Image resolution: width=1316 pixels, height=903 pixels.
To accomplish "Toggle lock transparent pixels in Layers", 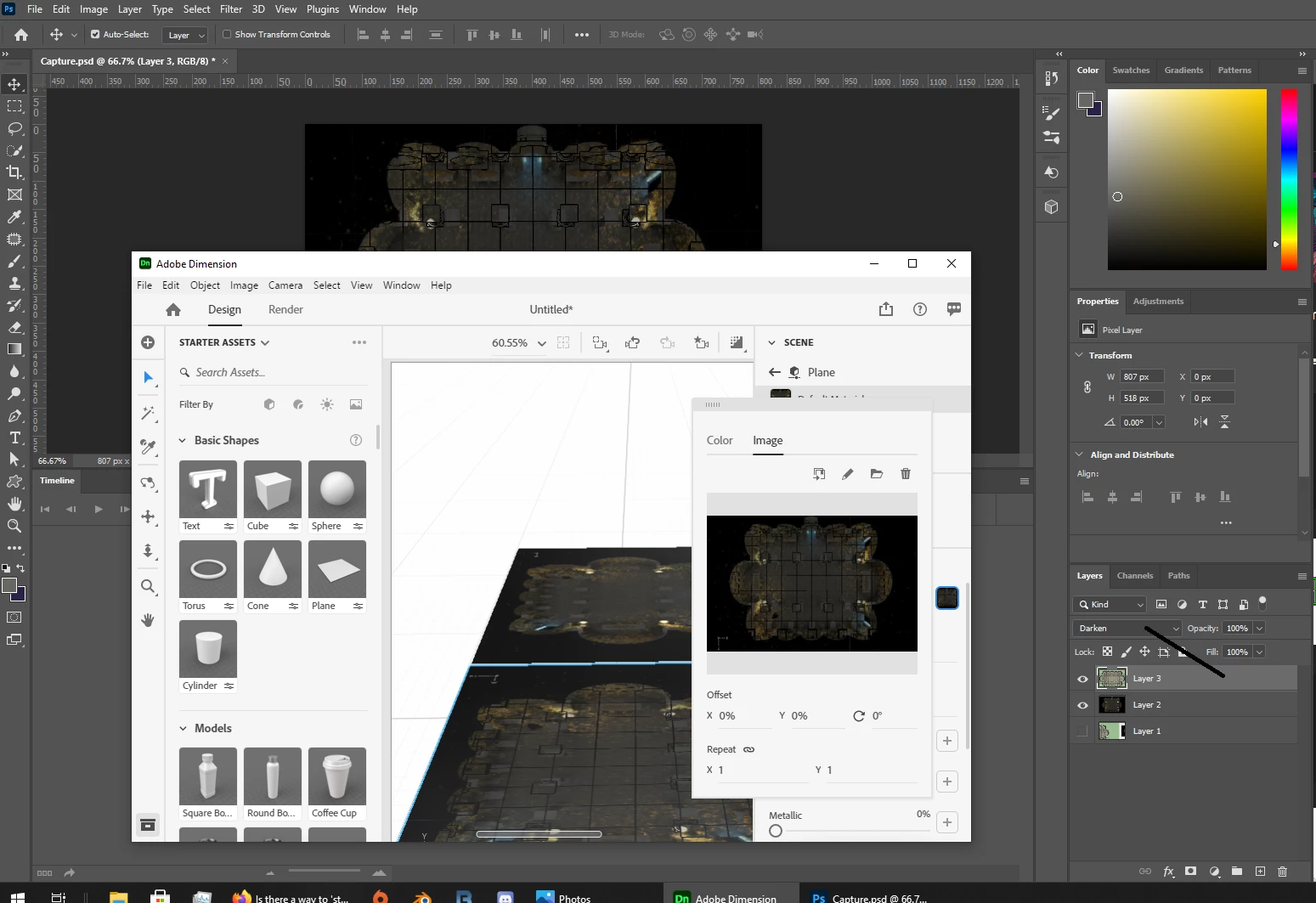I will coord(1107,652).
